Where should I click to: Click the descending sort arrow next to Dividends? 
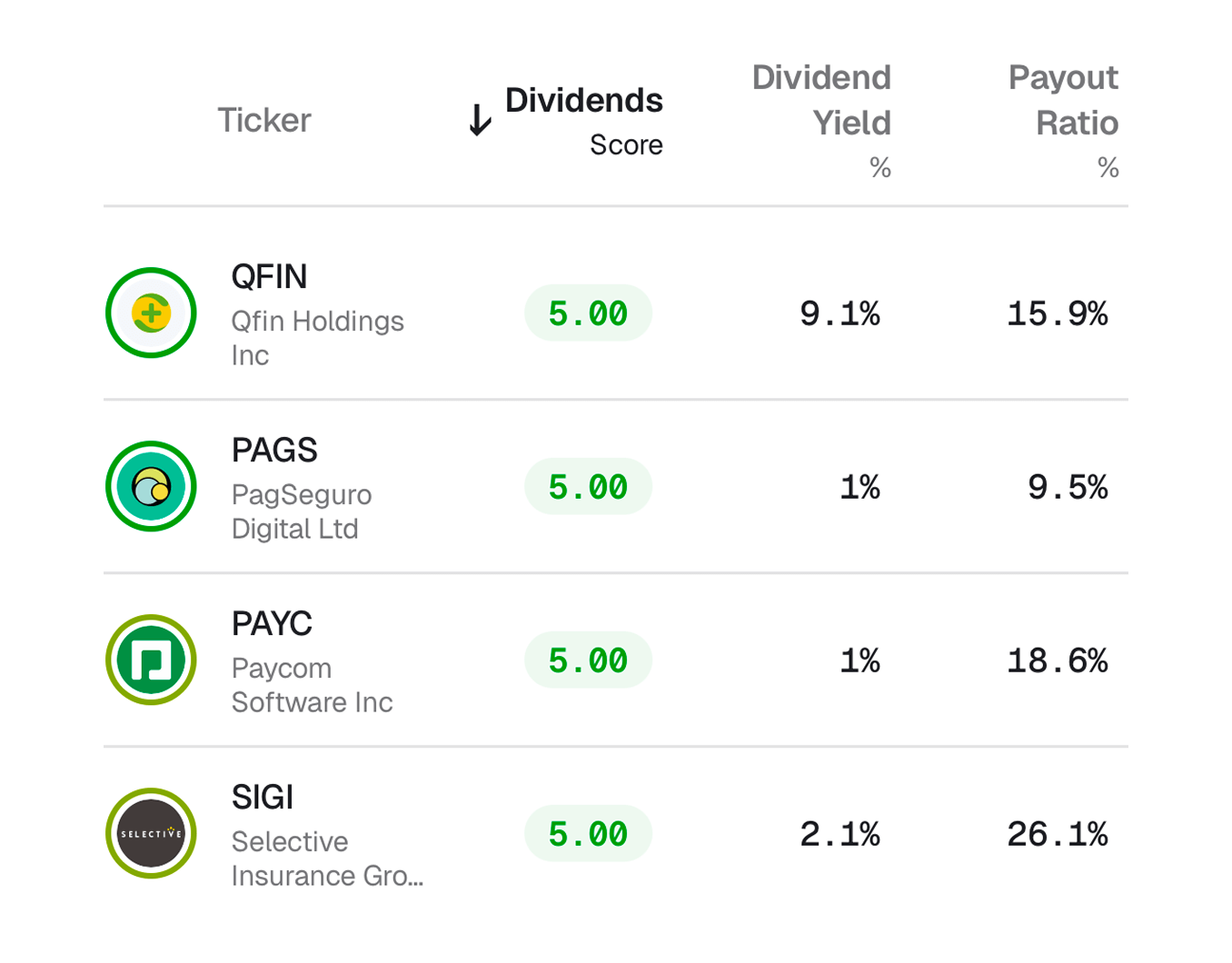point(479,119)
